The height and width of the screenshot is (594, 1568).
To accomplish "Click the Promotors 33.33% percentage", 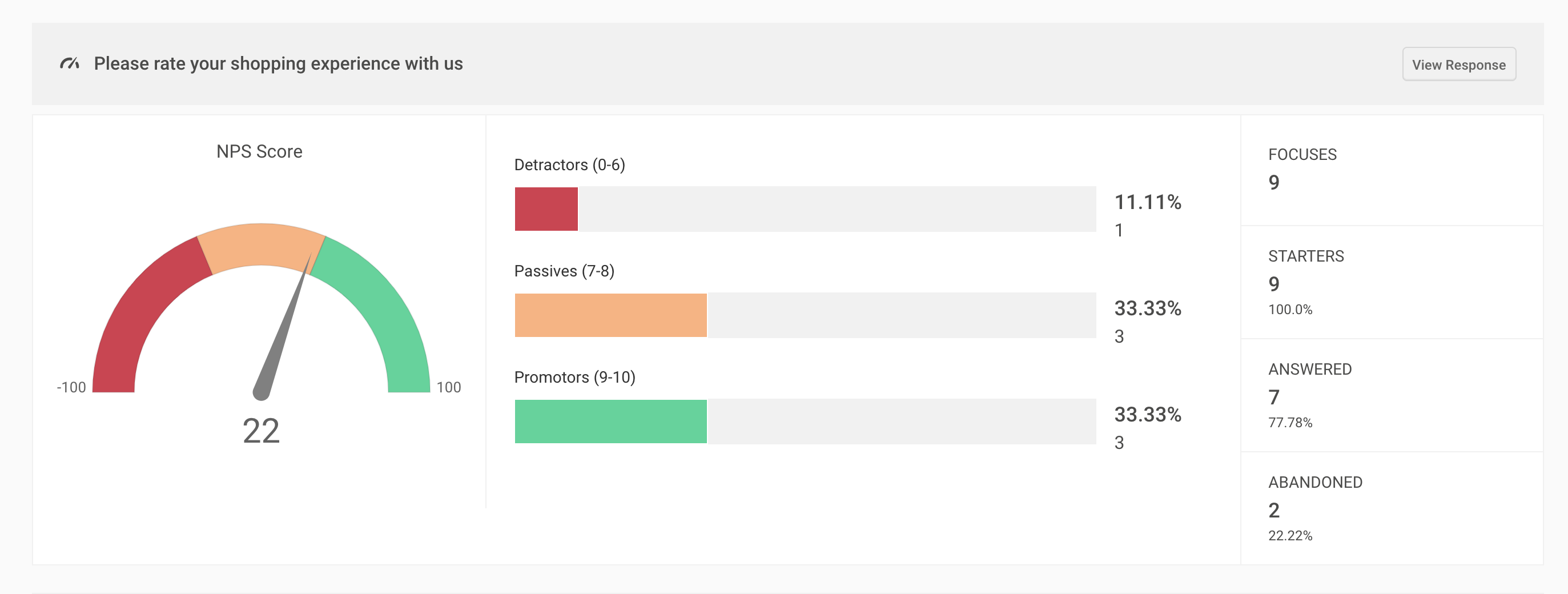I will click(x=1147, y=415).
